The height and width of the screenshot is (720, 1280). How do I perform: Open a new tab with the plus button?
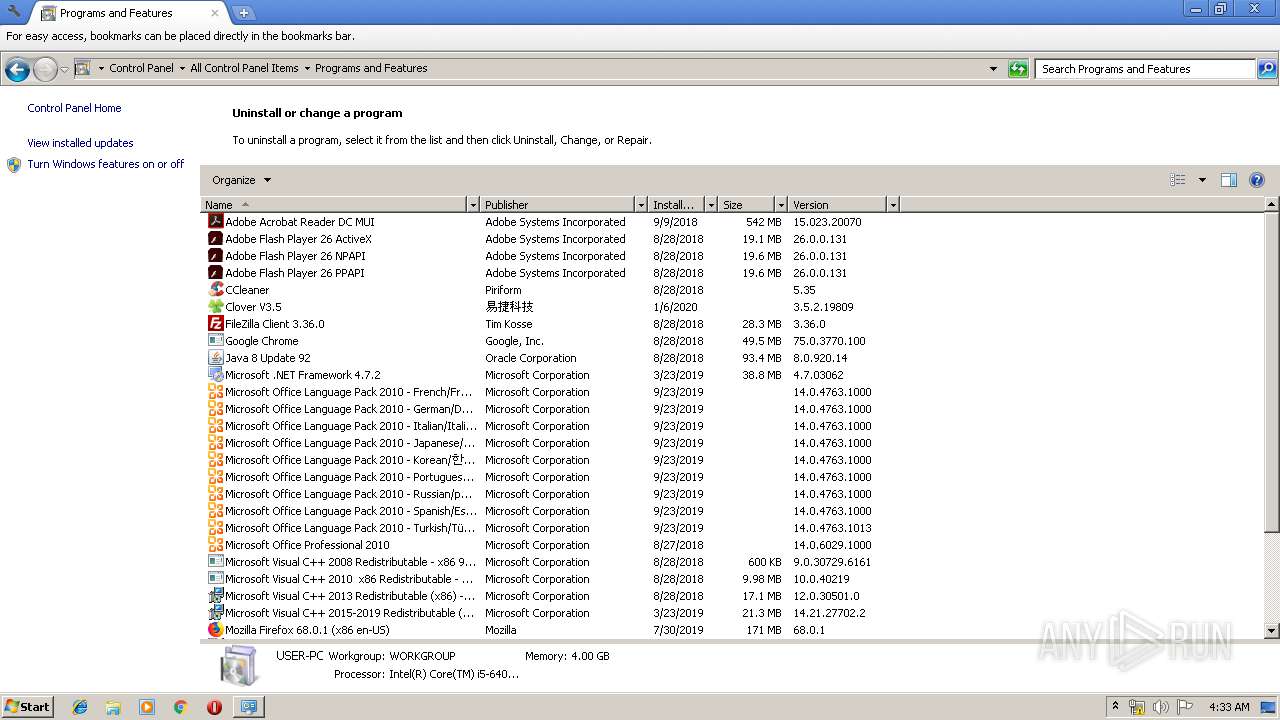tap(243, 13)
